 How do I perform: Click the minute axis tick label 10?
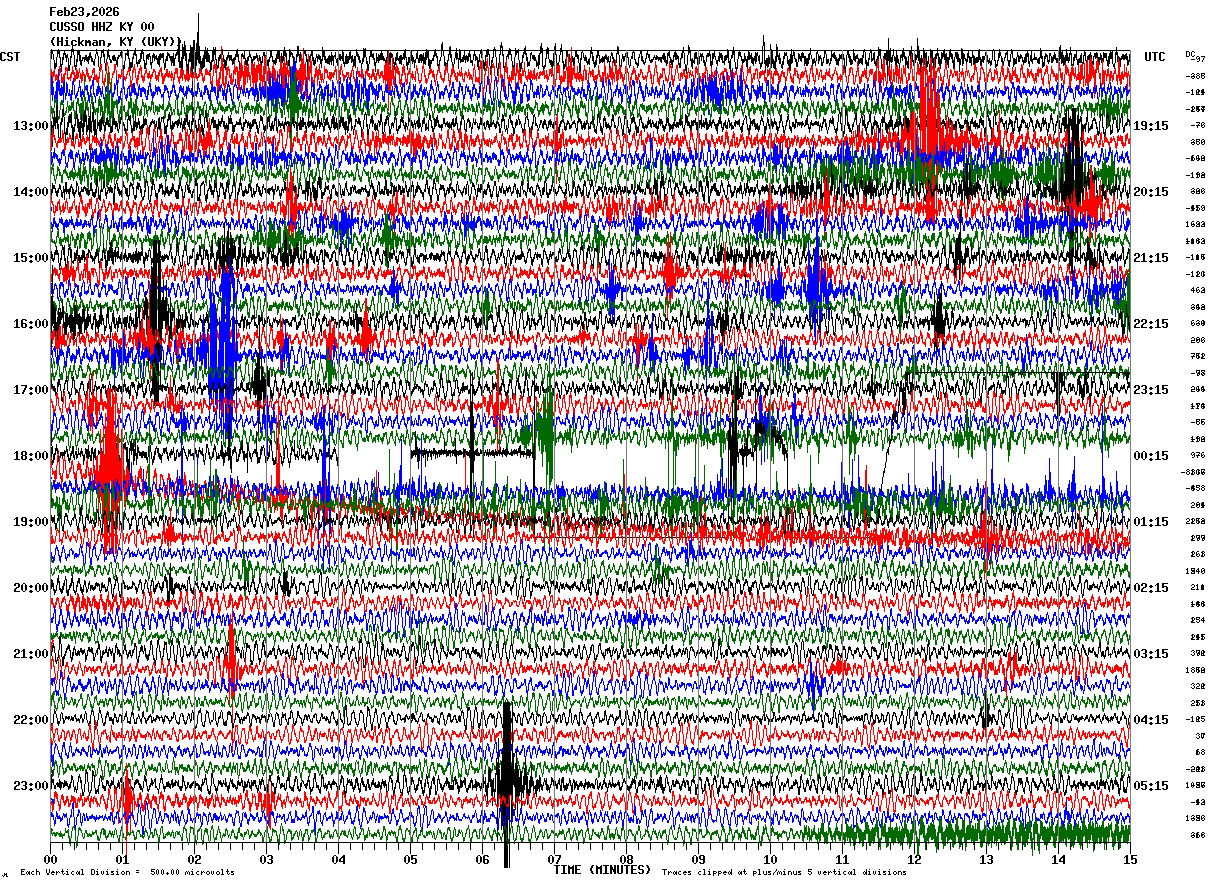[x=770, y=860]
